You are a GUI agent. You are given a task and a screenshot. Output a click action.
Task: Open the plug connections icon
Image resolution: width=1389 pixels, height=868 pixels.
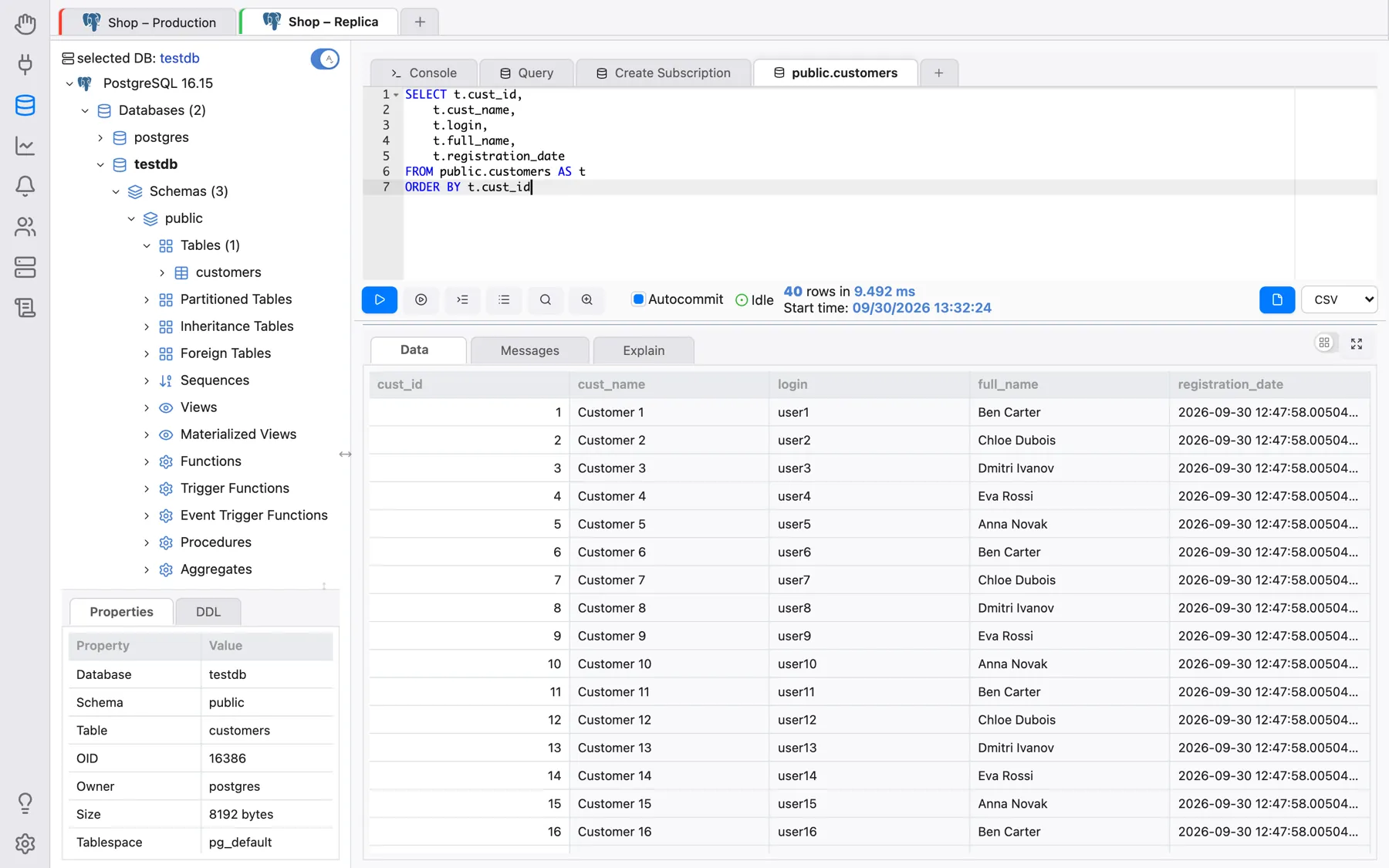(25, 64)
